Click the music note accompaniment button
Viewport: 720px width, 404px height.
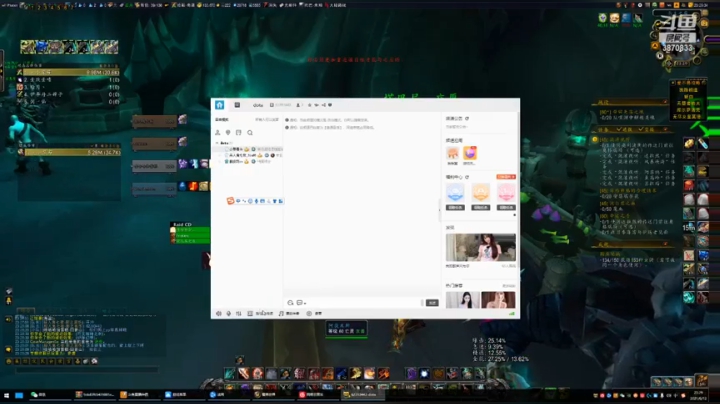[289, 313]
